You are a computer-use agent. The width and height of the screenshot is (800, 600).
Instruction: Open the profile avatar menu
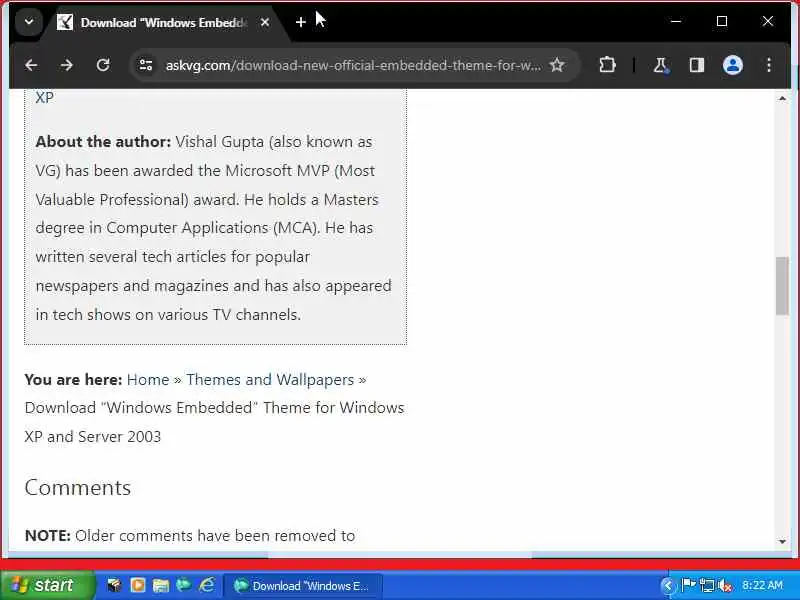pyautogui.click(x=733, y=65)
